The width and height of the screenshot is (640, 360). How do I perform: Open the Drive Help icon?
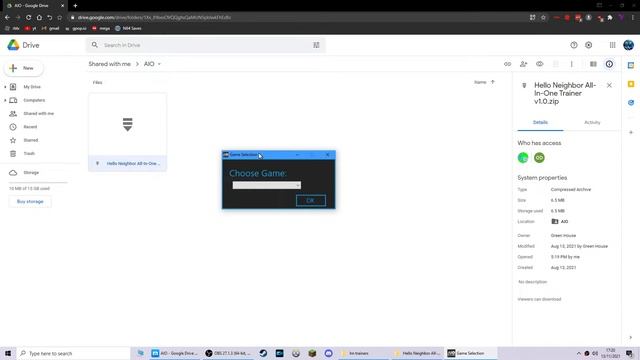574,45
